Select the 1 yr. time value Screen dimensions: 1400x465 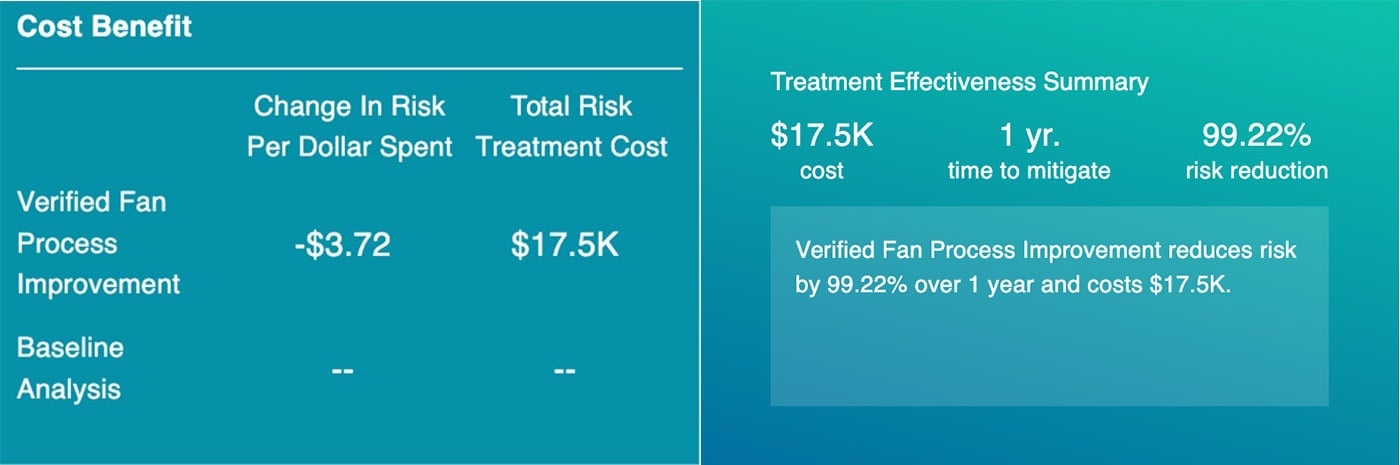[1029, 135]
